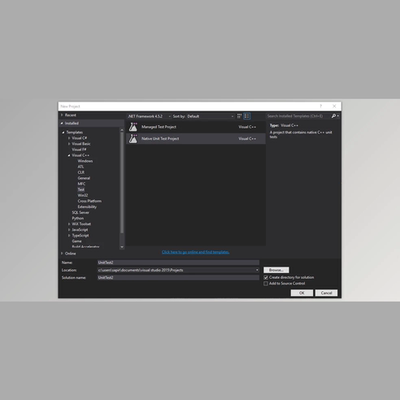Click the tree scrollbar up arrow
The image size is (400, 400).
[122, 130]
